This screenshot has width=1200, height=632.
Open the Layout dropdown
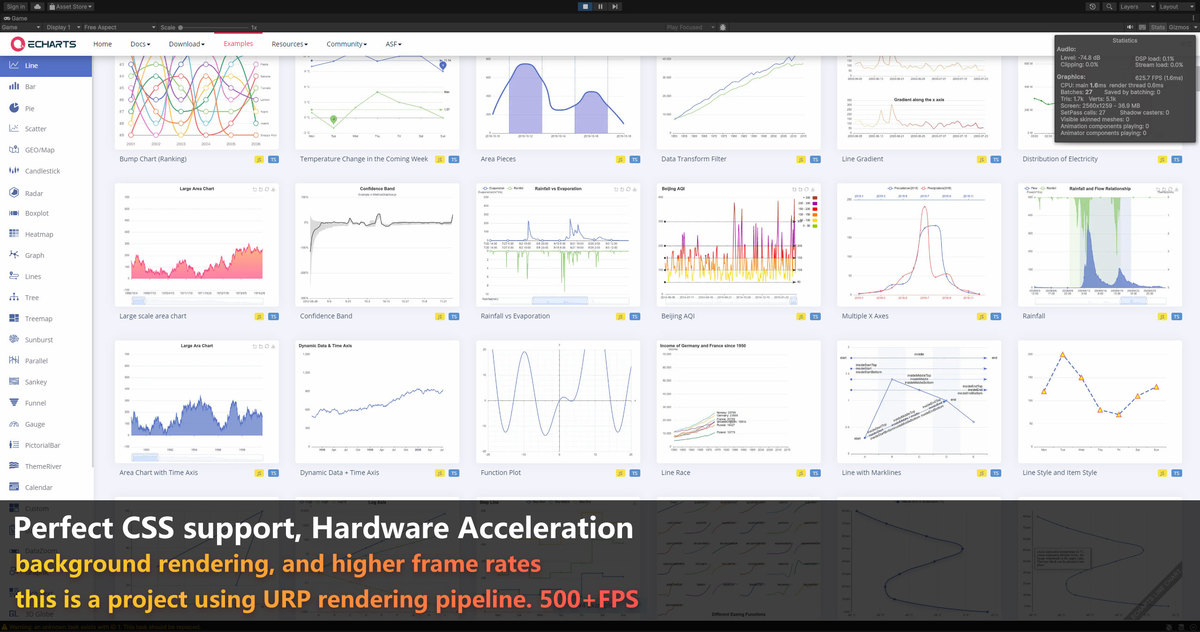coord(1177,6)
